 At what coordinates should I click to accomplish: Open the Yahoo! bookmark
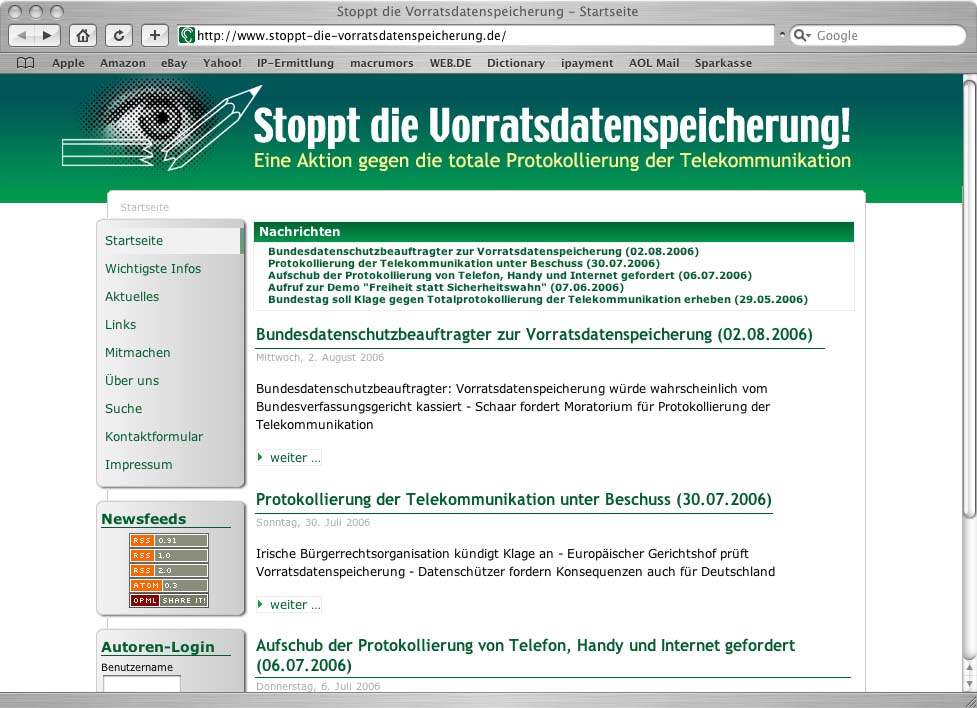click(x=222, y=63)
